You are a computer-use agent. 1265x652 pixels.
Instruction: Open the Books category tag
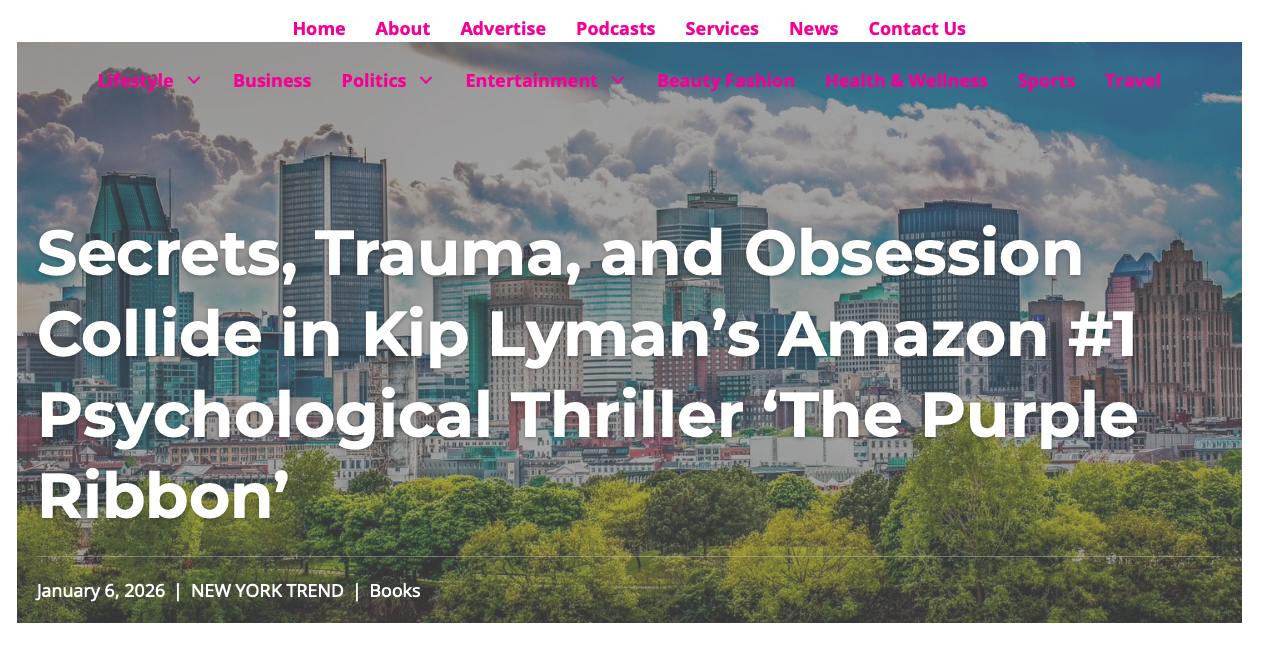(395, 591)
